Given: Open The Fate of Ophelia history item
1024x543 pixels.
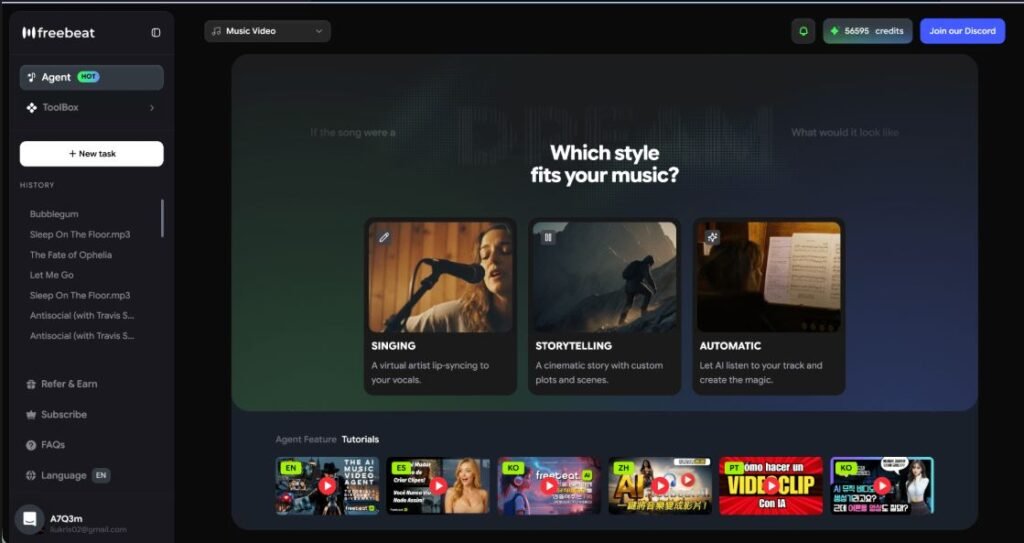Looking at the screenshot, I should (x=70, y=255).
